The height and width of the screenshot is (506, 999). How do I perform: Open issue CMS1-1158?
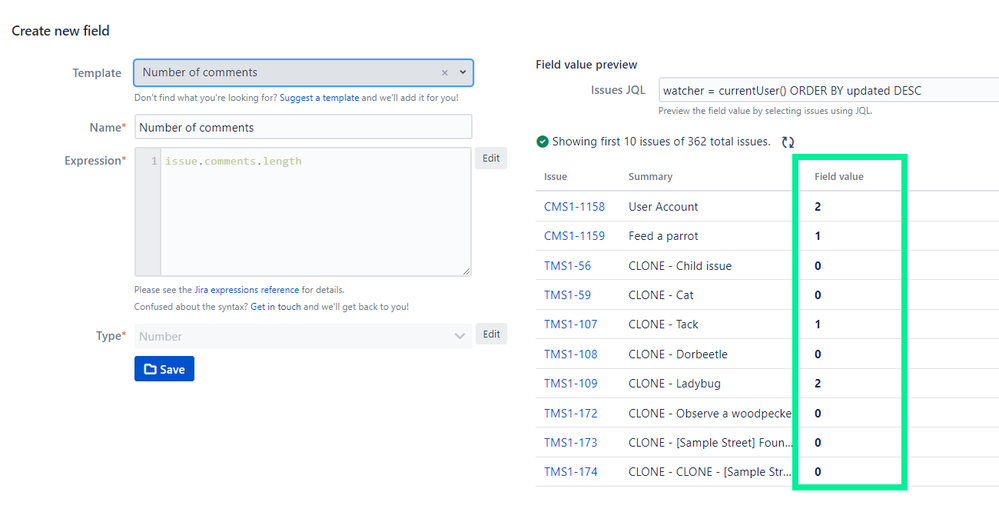574,206
